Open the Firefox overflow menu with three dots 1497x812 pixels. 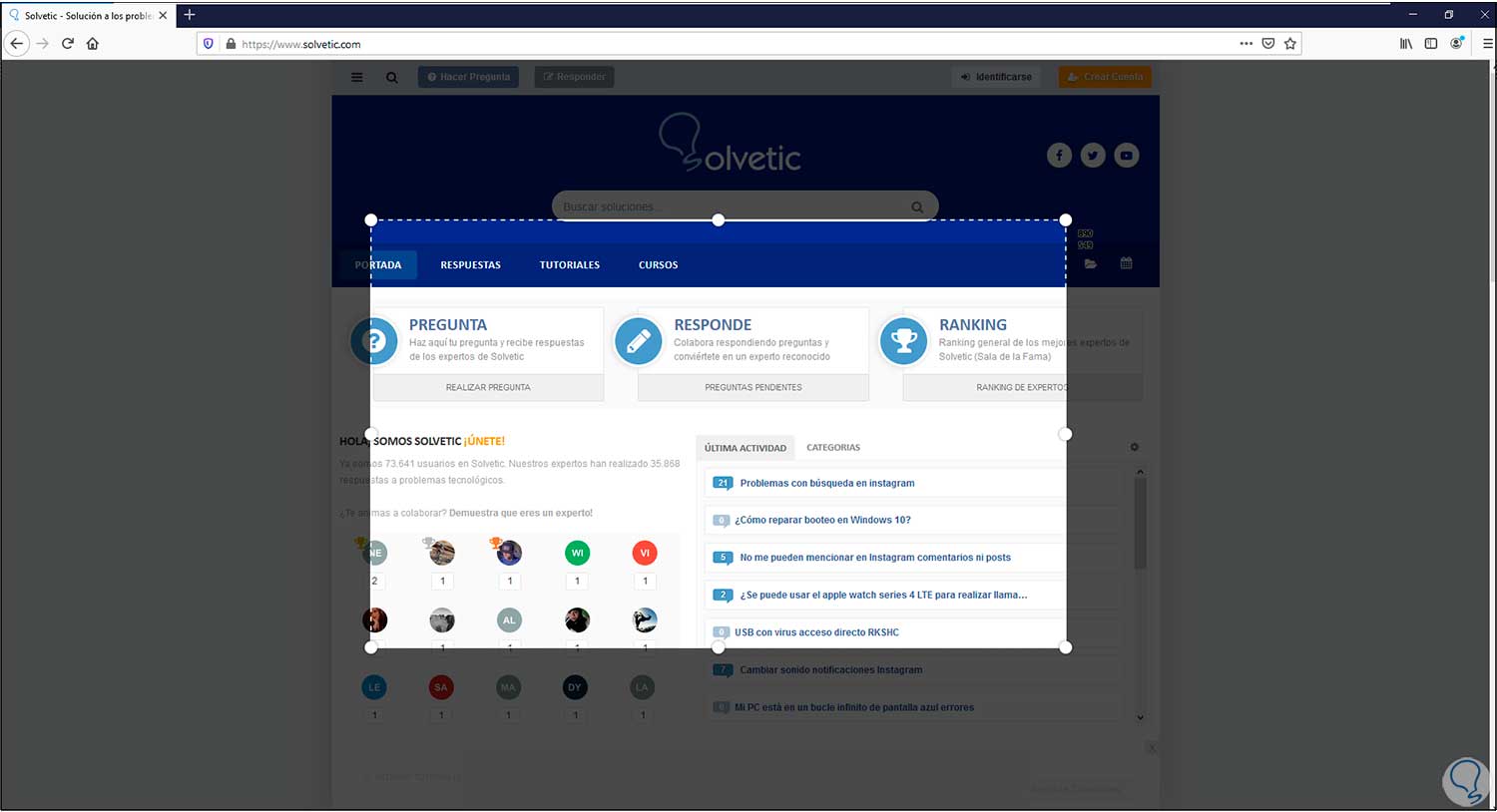point(1247,43)
